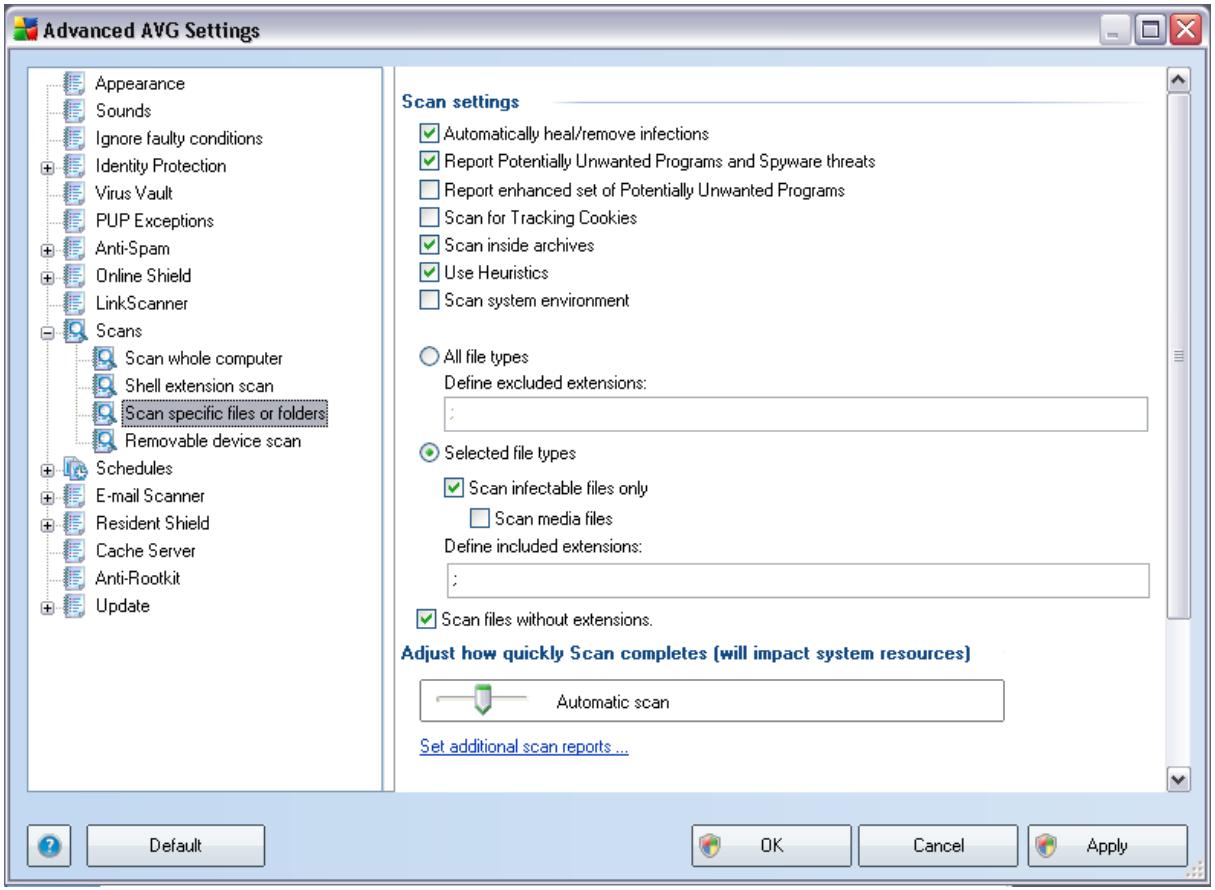Toggle Scan inside archives checkbox
This screenshot has height=890, width=1215.
pos(428,243)
